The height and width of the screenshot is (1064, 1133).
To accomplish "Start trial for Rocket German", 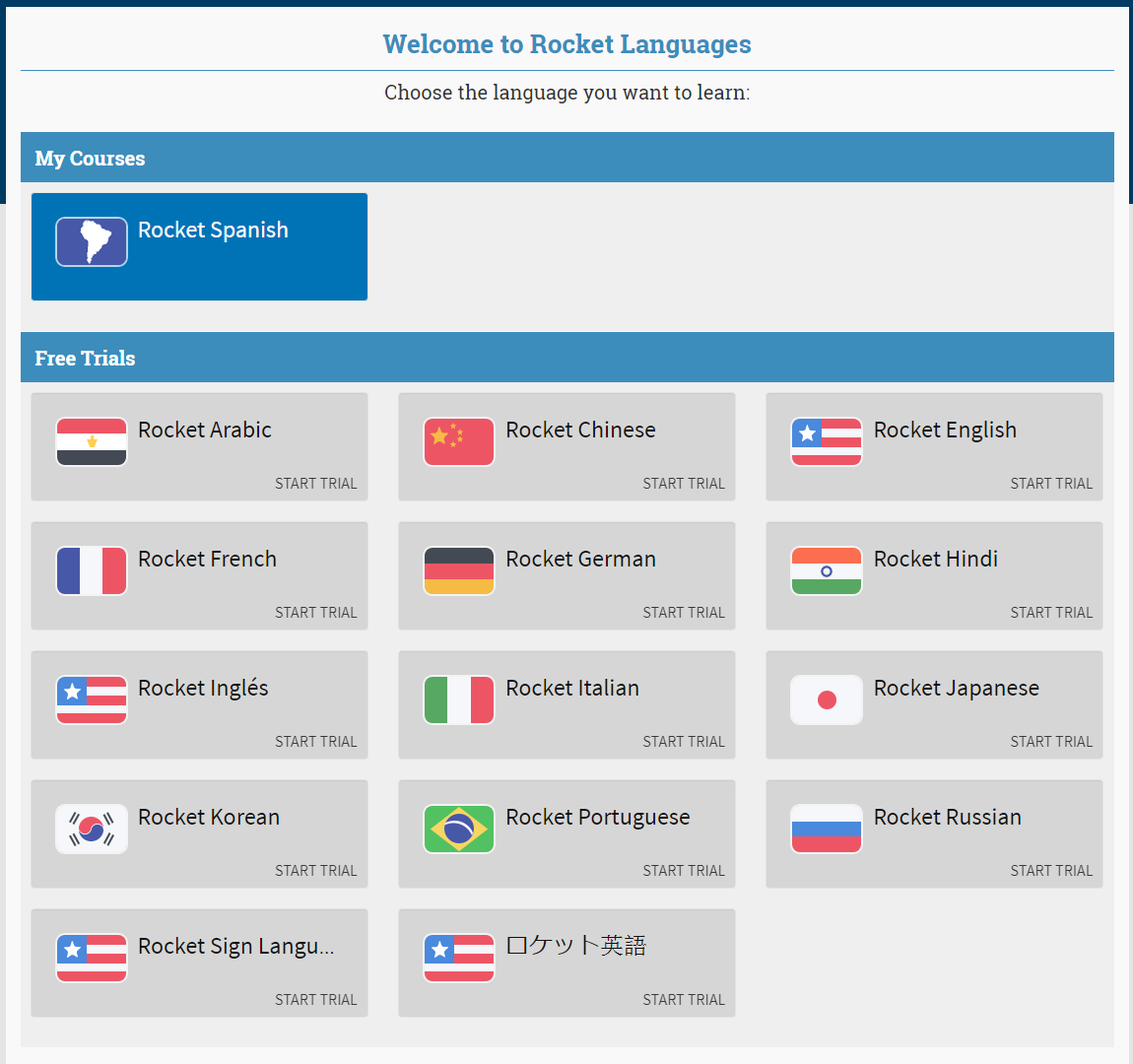I will tap(684, 613).
